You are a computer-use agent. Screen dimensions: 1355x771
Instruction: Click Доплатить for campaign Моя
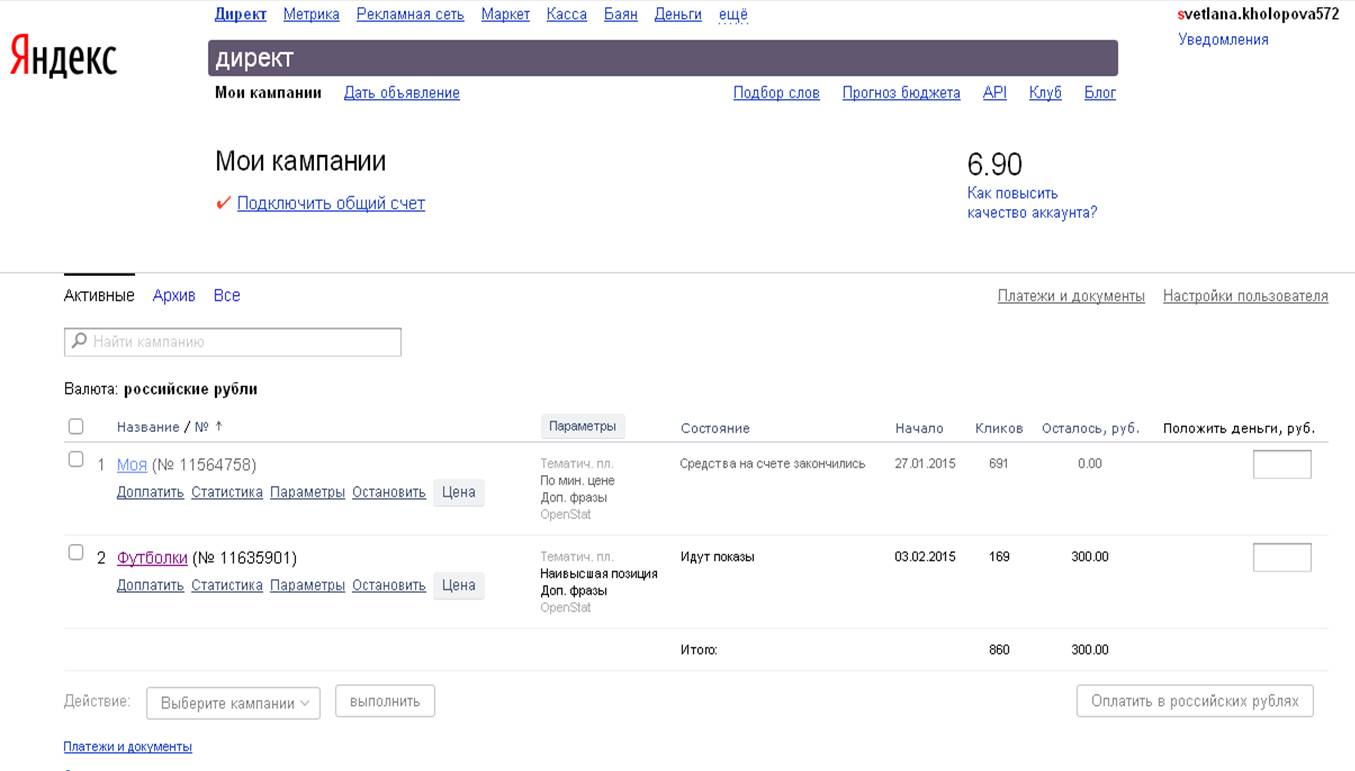(150, 492)
